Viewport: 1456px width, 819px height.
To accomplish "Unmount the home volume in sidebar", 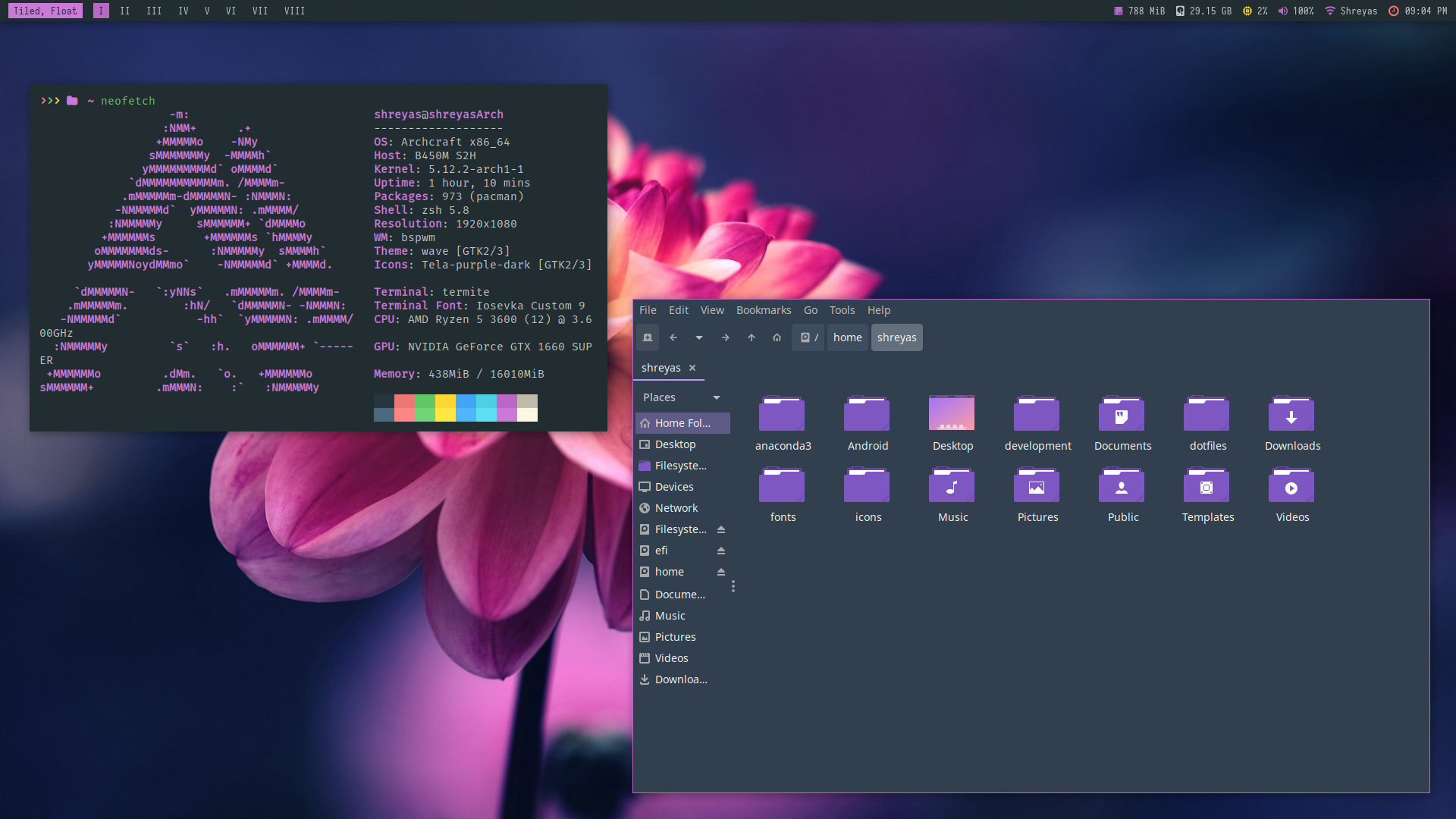I will [721, 572].
